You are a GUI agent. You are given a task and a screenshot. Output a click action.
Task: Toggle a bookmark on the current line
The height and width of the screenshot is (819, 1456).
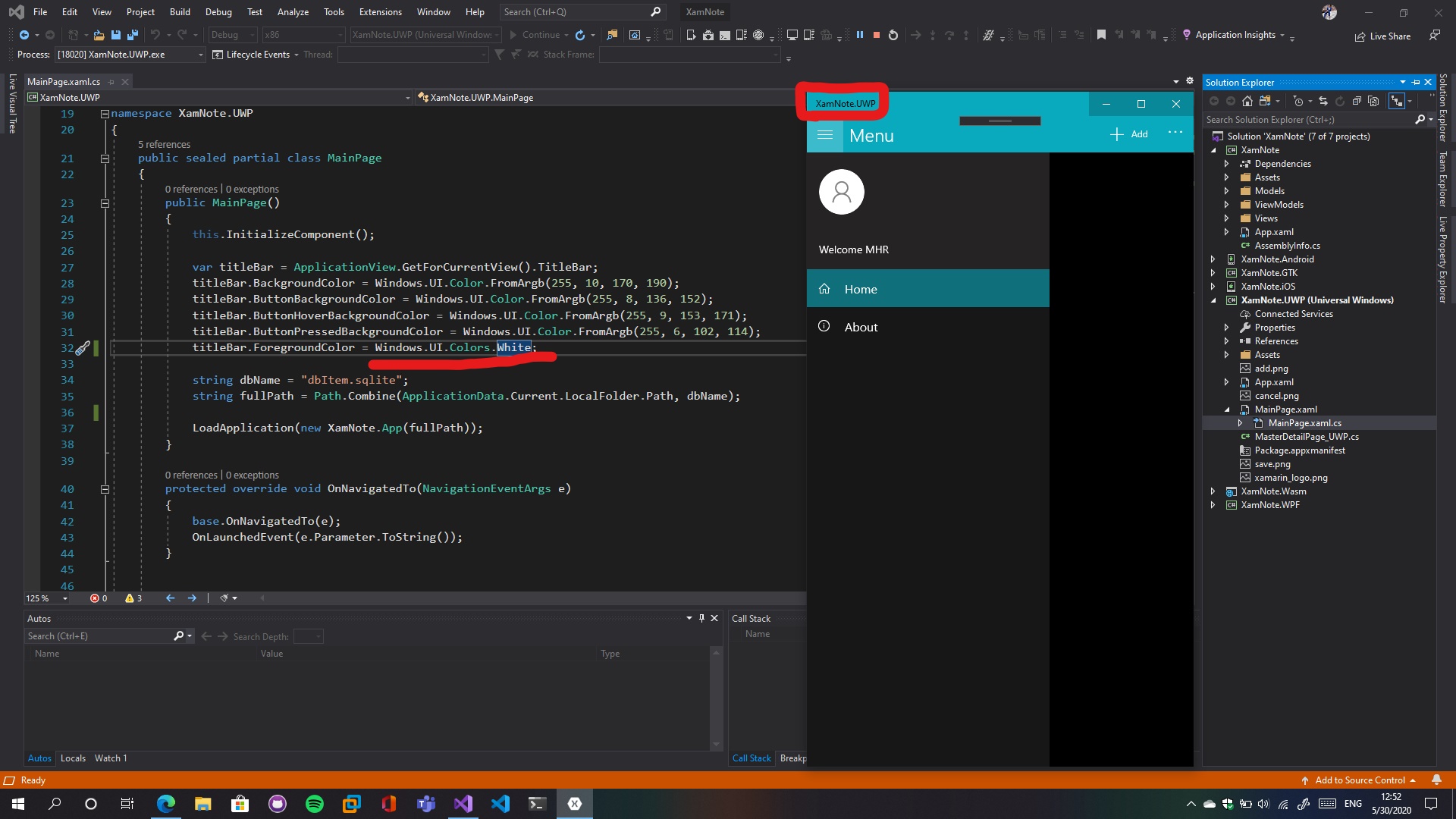[1102, 35]
